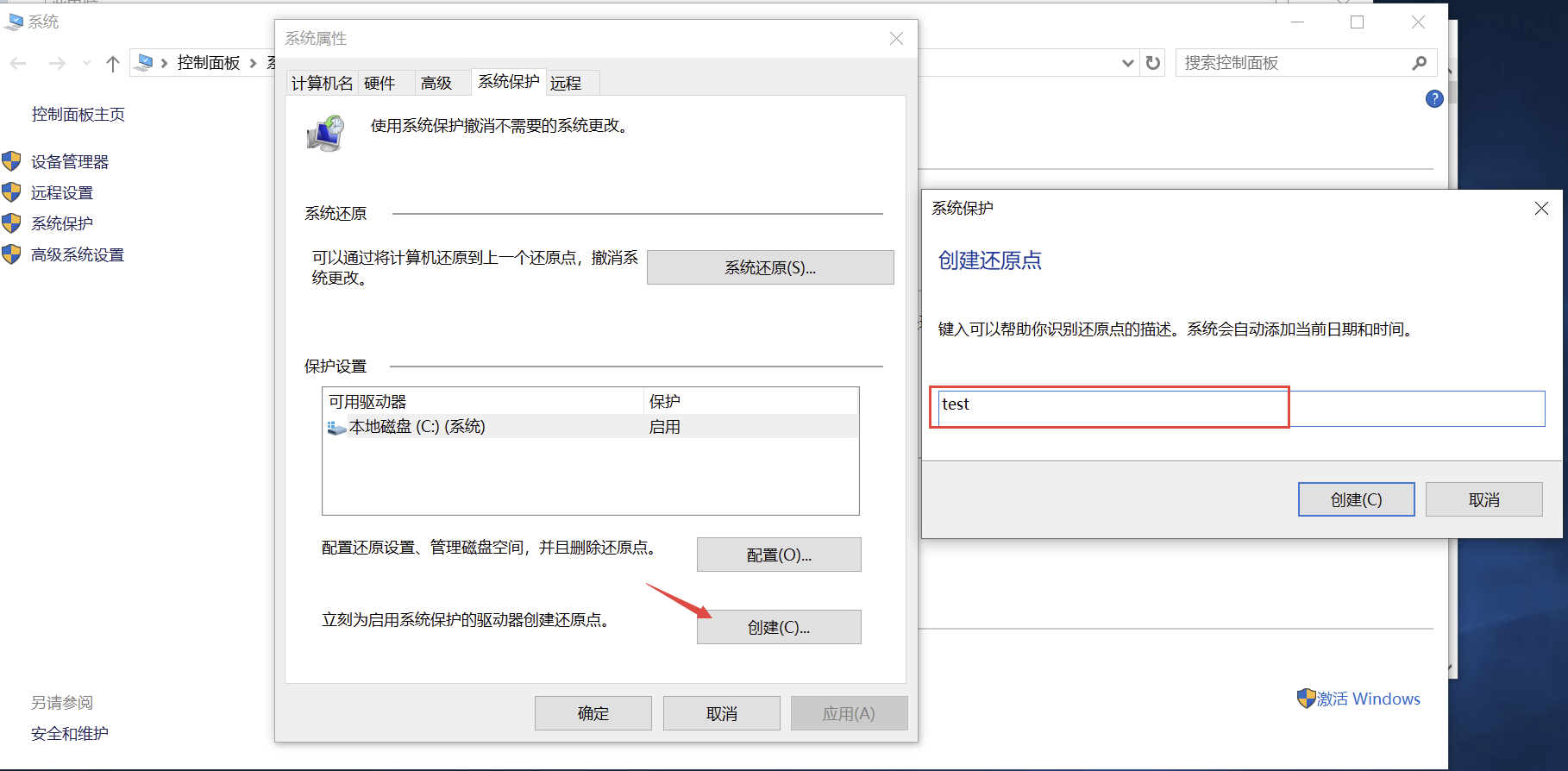Select the 系统保护 tab
Screen dimensions: 1568x771
point(509,81)
